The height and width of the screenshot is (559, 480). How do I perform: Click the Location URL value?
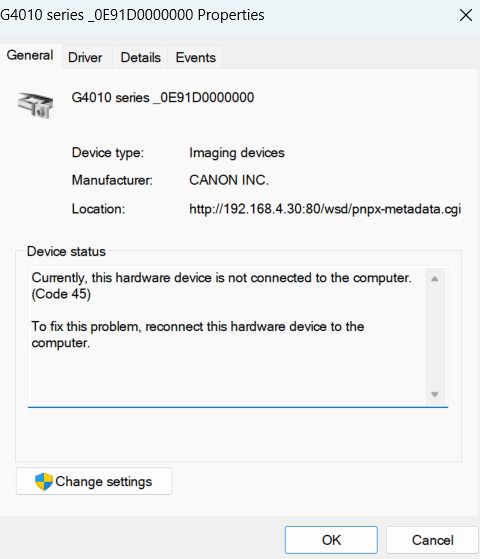click(x=325, y=209)
